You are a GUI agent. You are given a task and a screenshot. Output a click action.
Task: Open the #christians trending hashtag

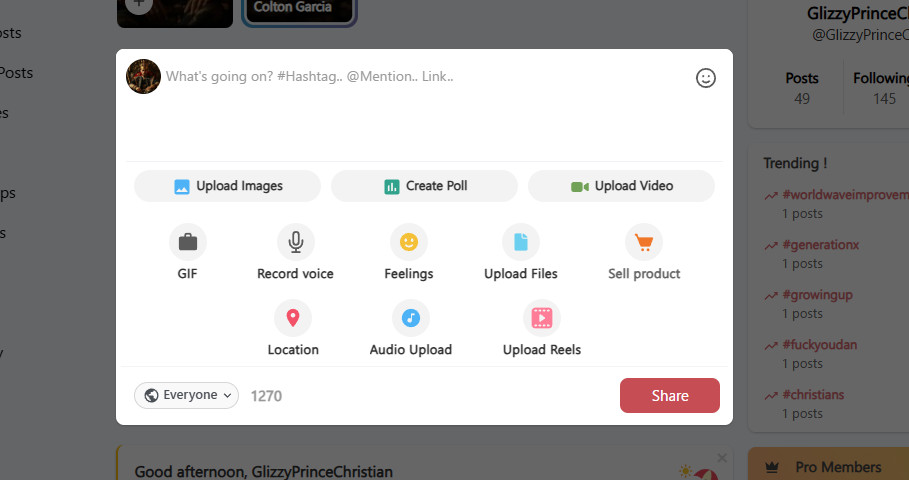click(x=813, y=395)
